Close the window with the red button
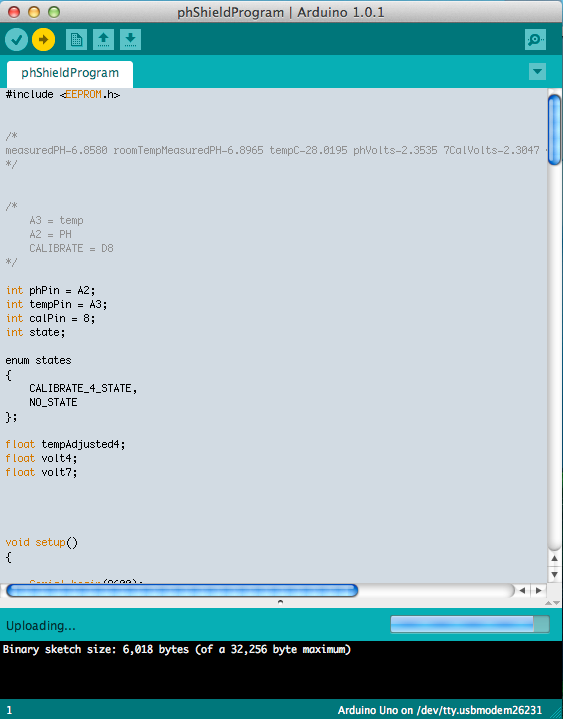563x719 pixels. (x=14, y=12)
